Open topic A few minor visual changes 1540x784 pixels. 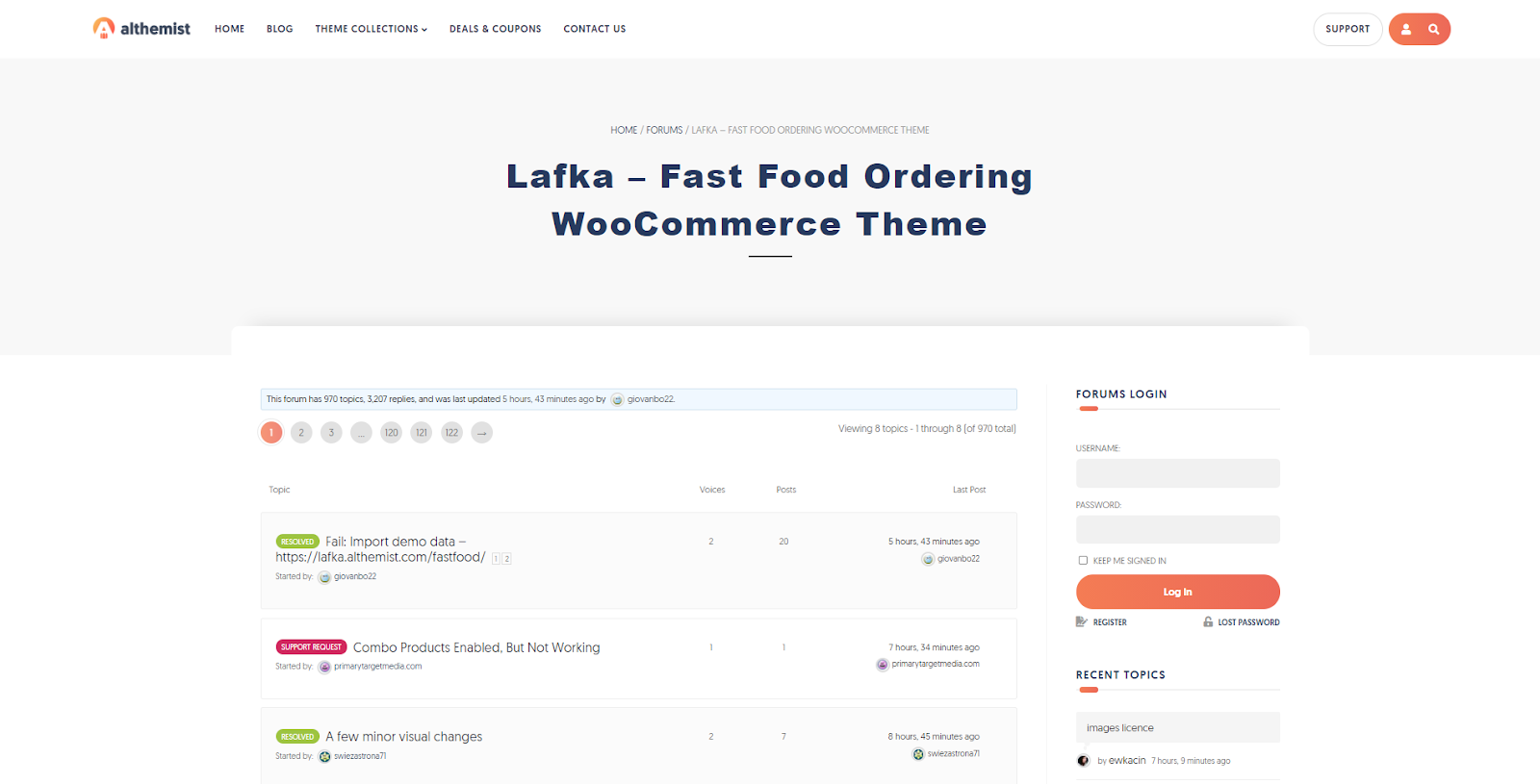click(x=404, y=737)
